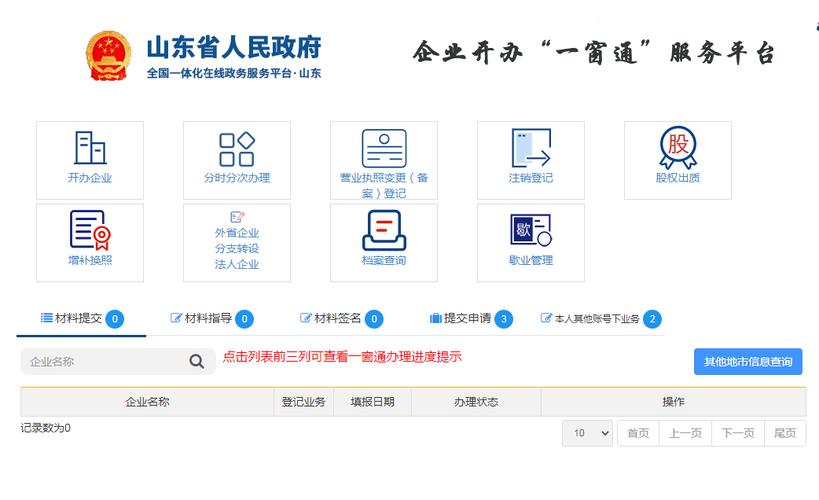
Task: Open the 注销登记 tile
Action: [x=531, y=160]
